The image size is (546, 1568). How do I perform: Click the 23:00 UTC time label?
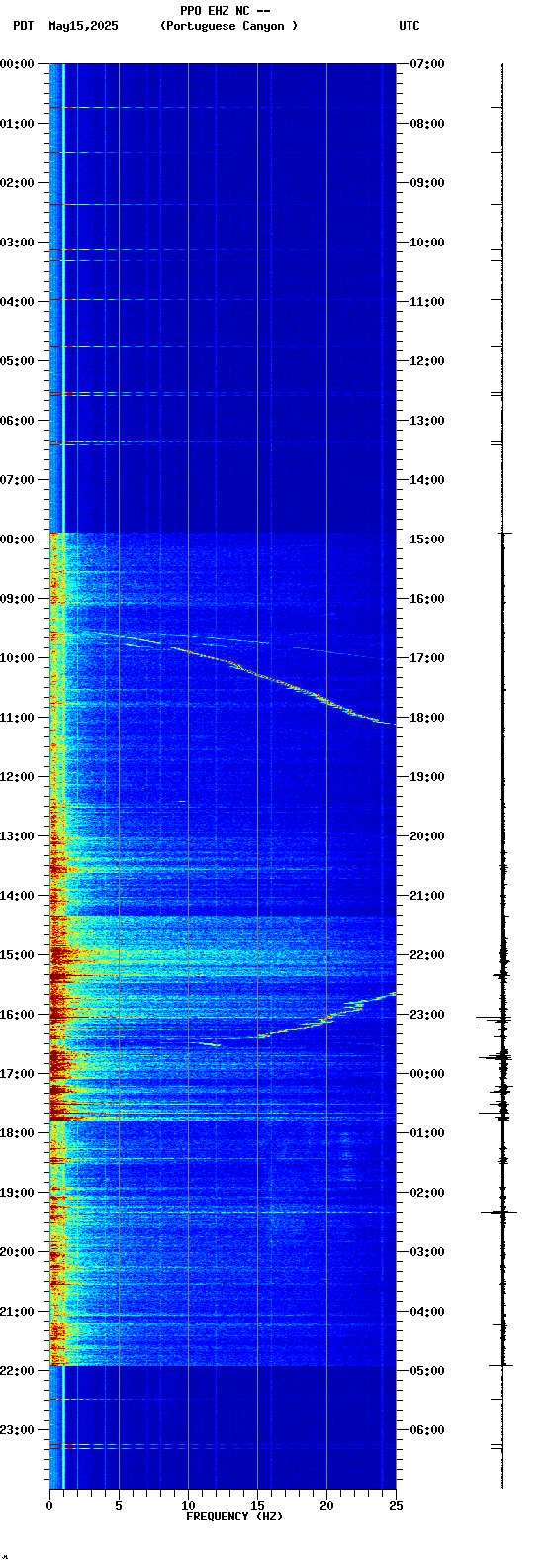tap(427, 1015)
